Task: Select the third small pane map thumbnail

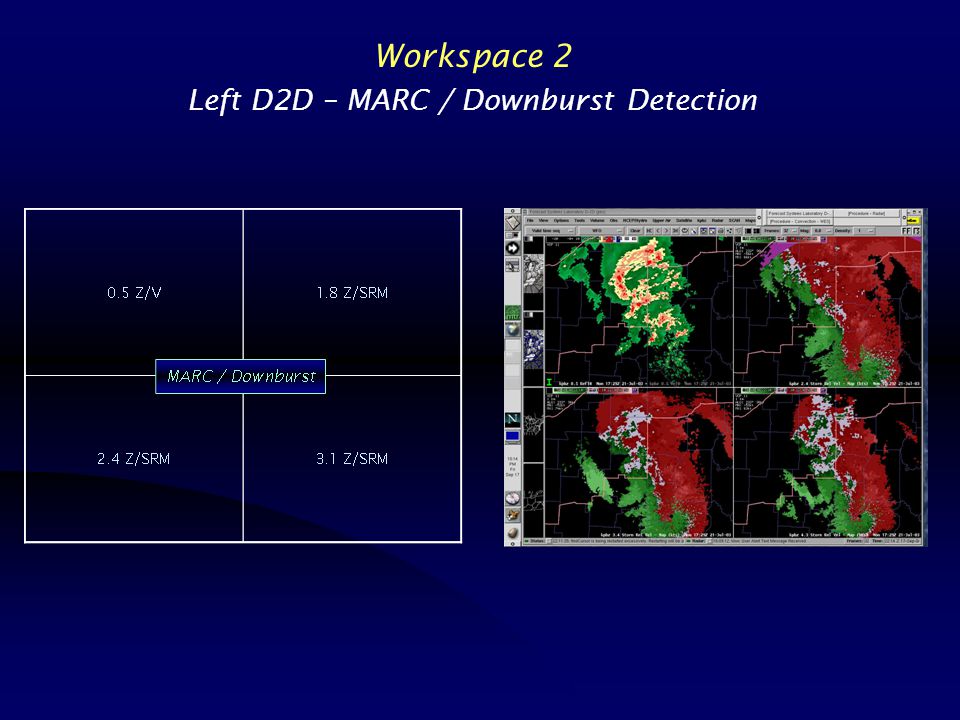Action: tap(533, 424)
